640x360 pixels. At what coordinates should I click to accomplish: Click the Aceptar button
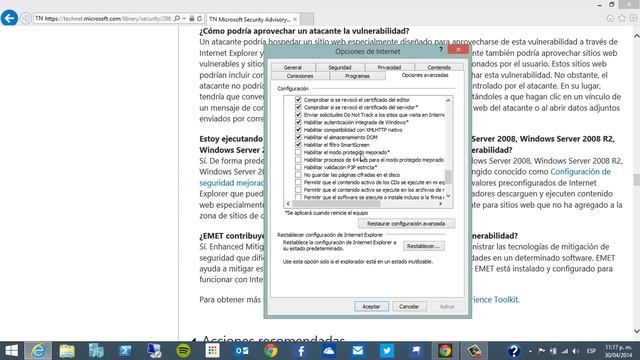(371, 307)
